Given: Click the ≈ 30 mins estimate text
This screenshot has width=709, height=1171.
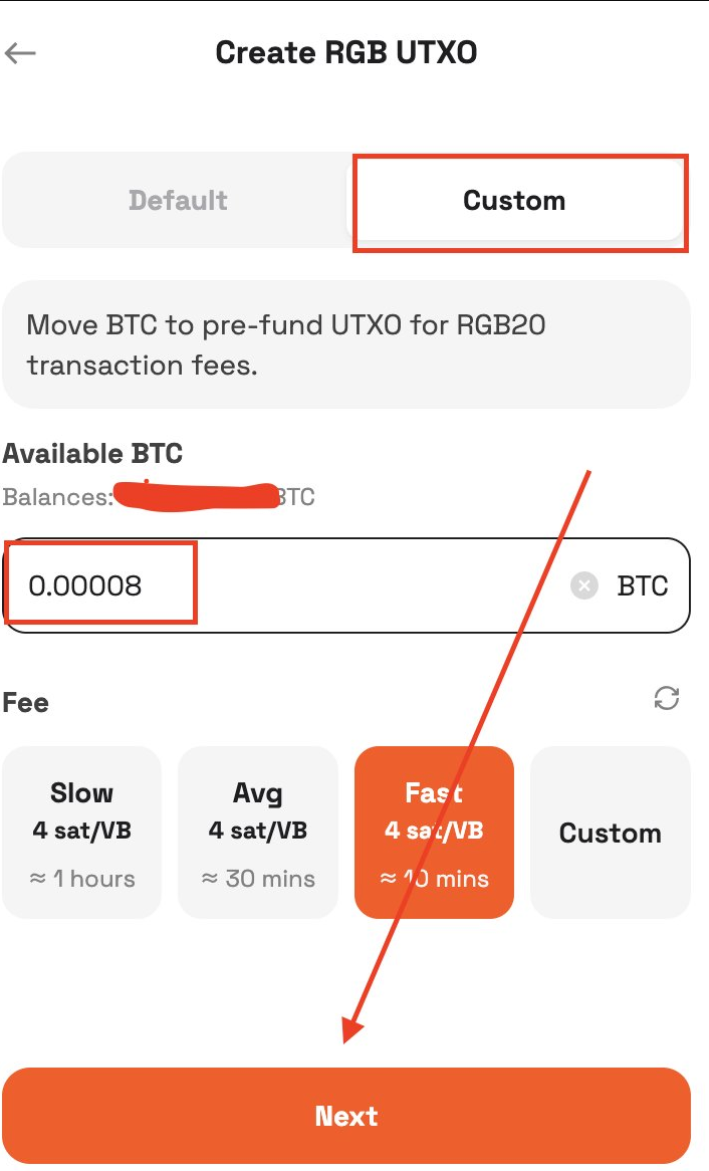Looking at the screenshot, I should (258, 878).
